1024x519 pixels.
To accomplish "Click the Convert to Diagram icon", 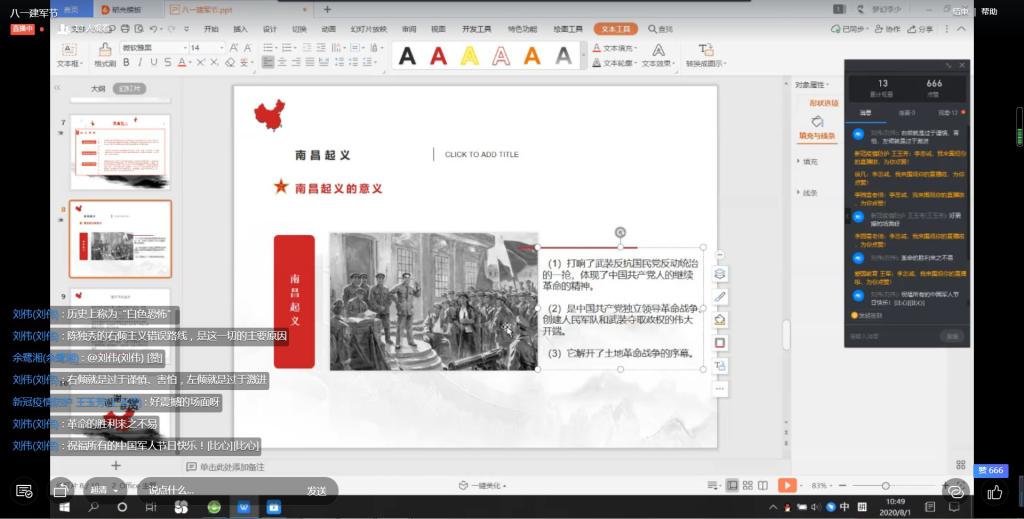I will tap(705, 50).
